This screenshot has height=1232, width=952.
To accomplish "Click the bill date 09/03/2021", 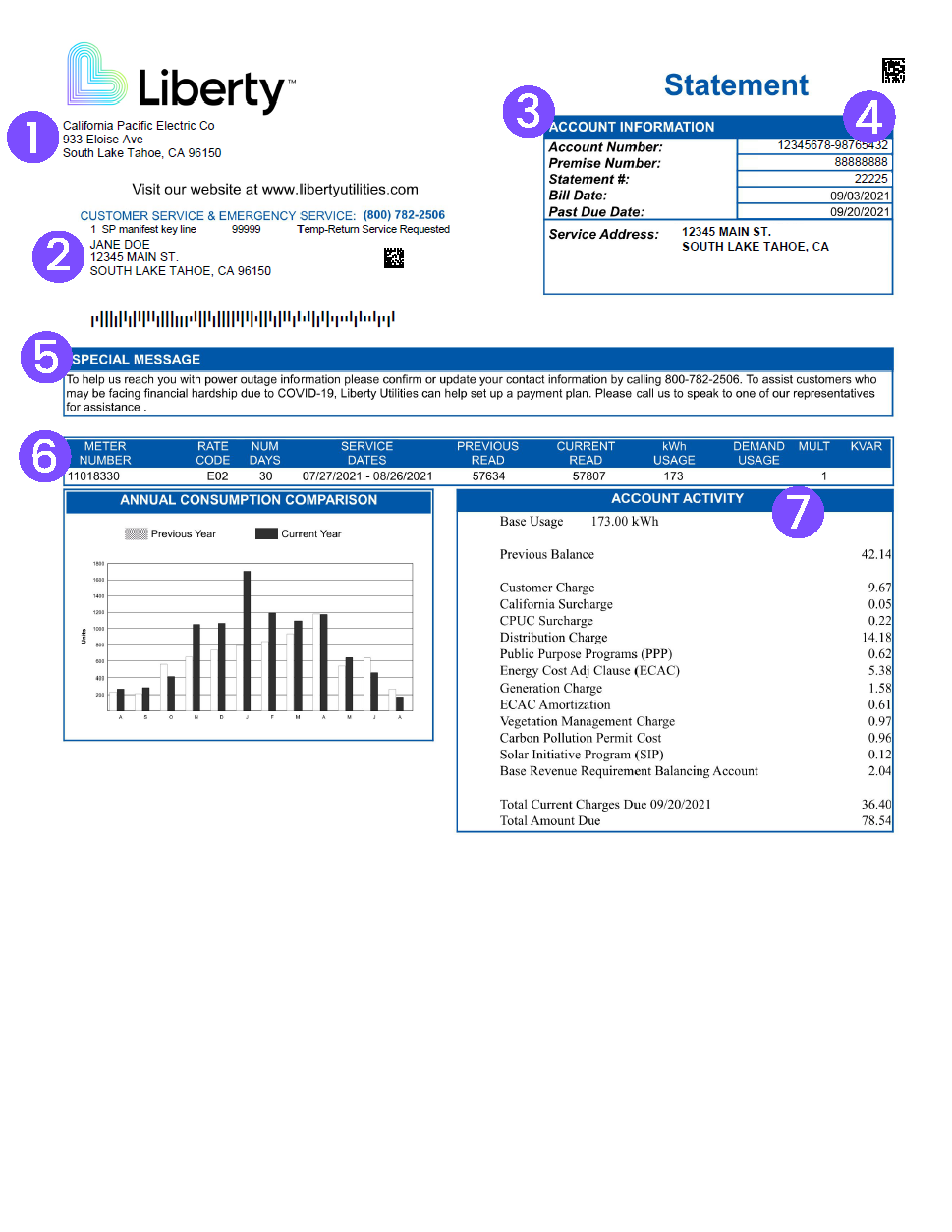I will 860,196.
